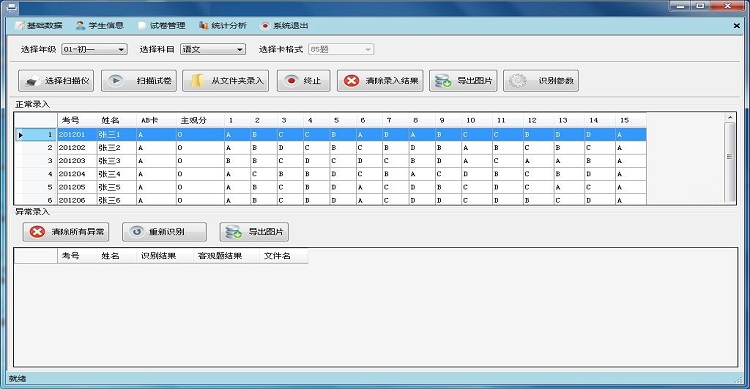Click 清除所有异常 red X icon
This screenshot has width=750, height=389.
pos(66,232)
